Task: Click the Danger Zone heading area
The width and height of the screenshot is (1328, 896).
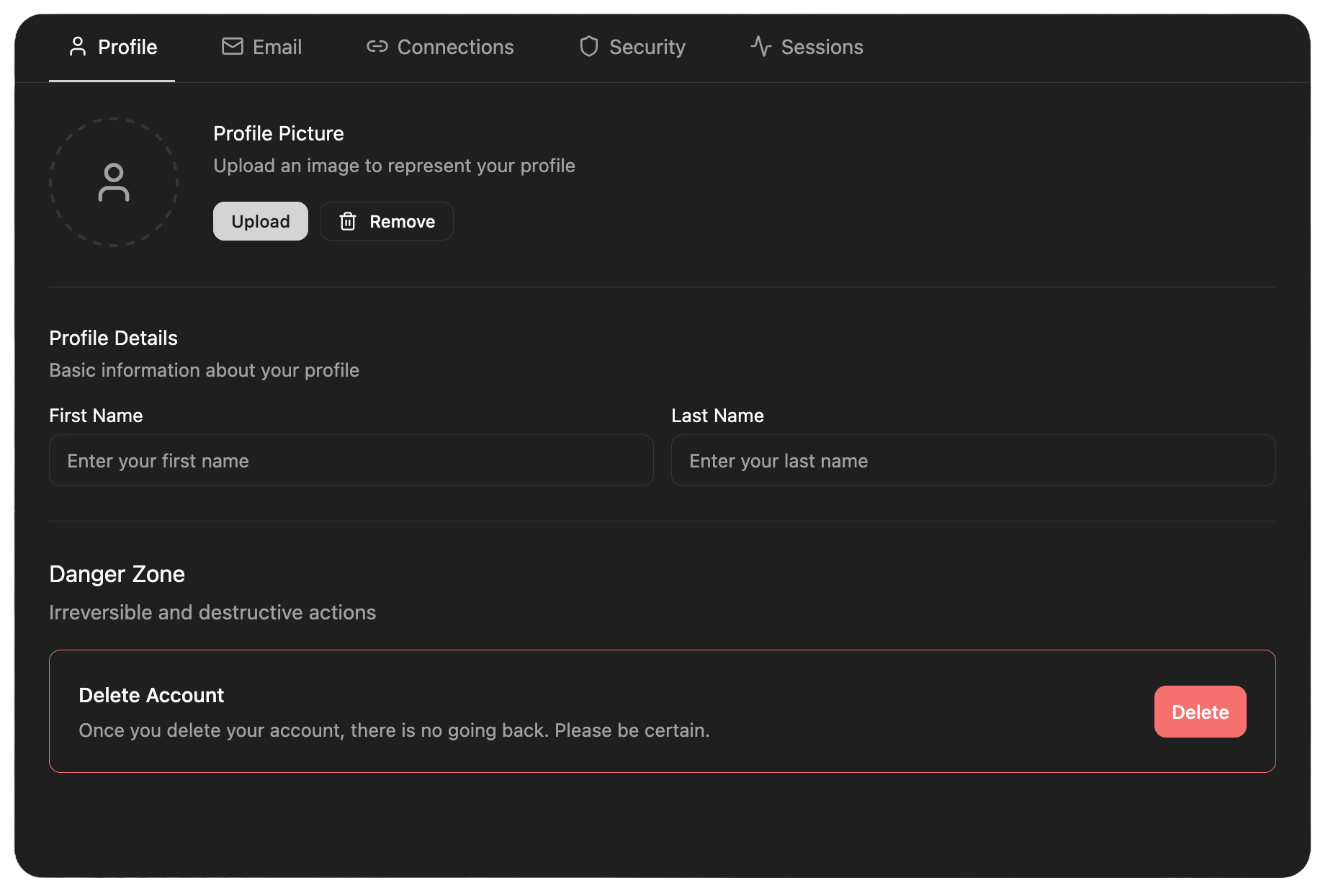Action: pyautogui.click(x=117, y=574)
